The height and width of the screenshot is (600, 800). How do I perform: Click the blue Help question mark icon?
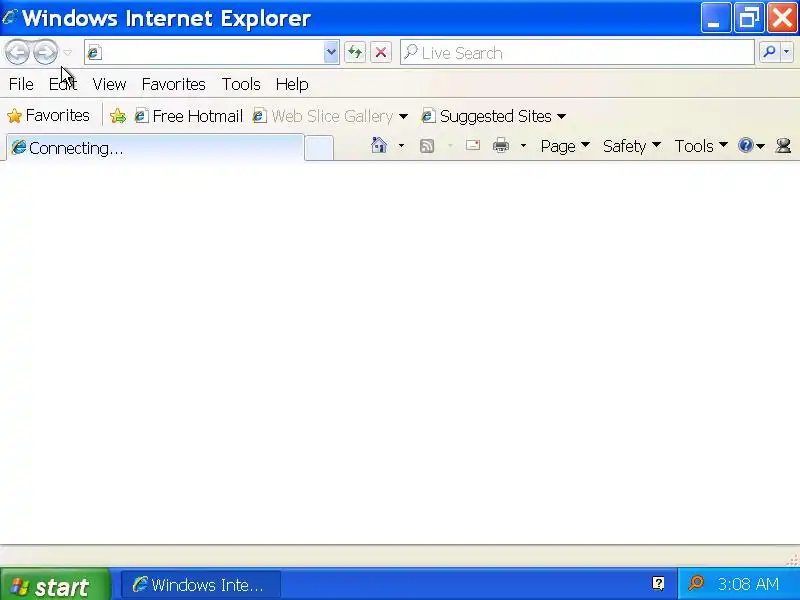[746, 146]
